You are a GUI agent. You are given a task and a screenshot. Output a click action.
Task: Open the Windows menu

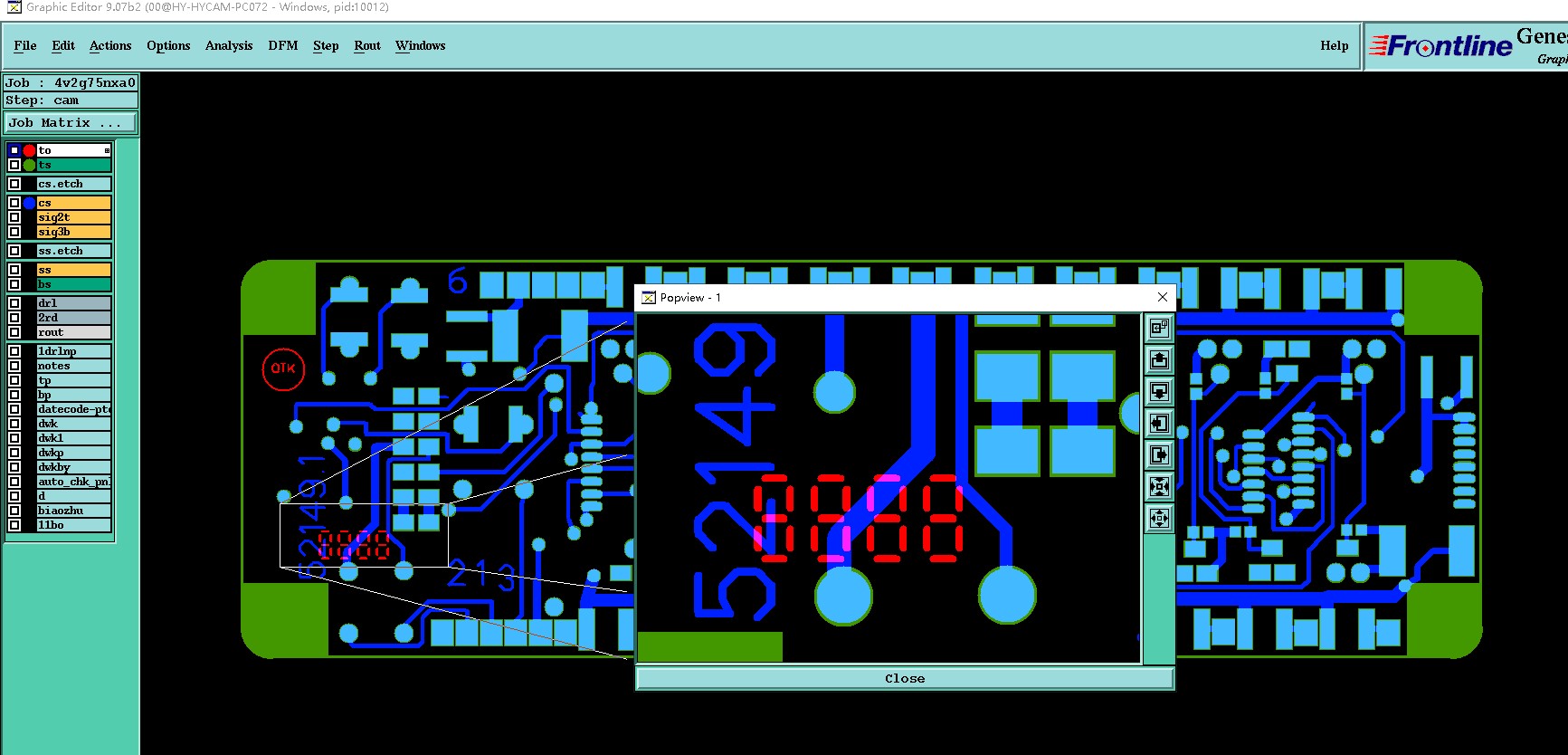pyautogui.click(x=421, y=45)
